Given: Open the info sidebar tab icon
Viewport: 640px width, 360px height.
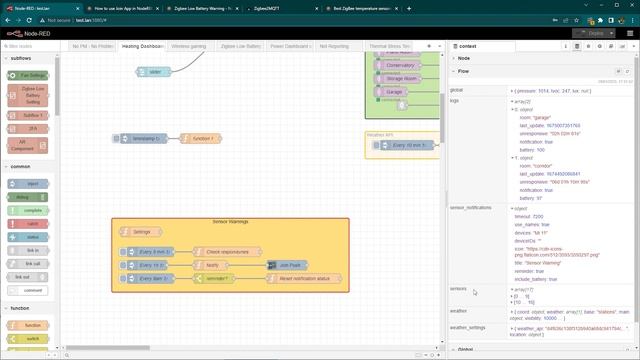Looking at the screenshot, I should pos(566,46).
